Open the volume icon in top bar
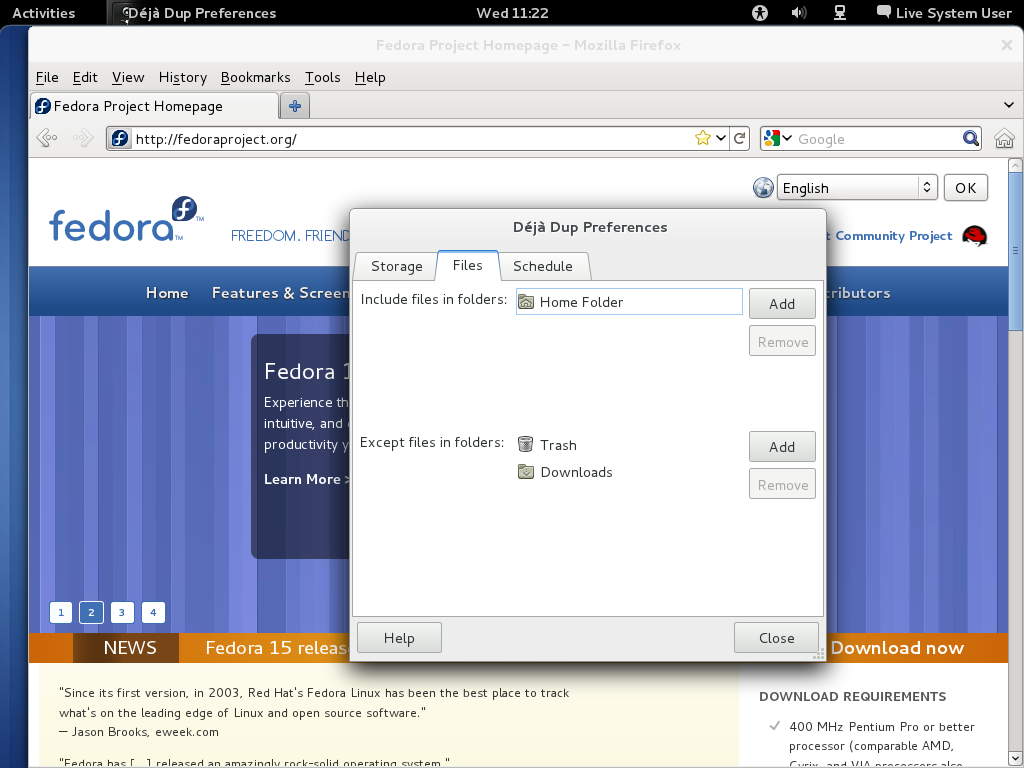Screen dimensions: 1024x768 (799, 12)
